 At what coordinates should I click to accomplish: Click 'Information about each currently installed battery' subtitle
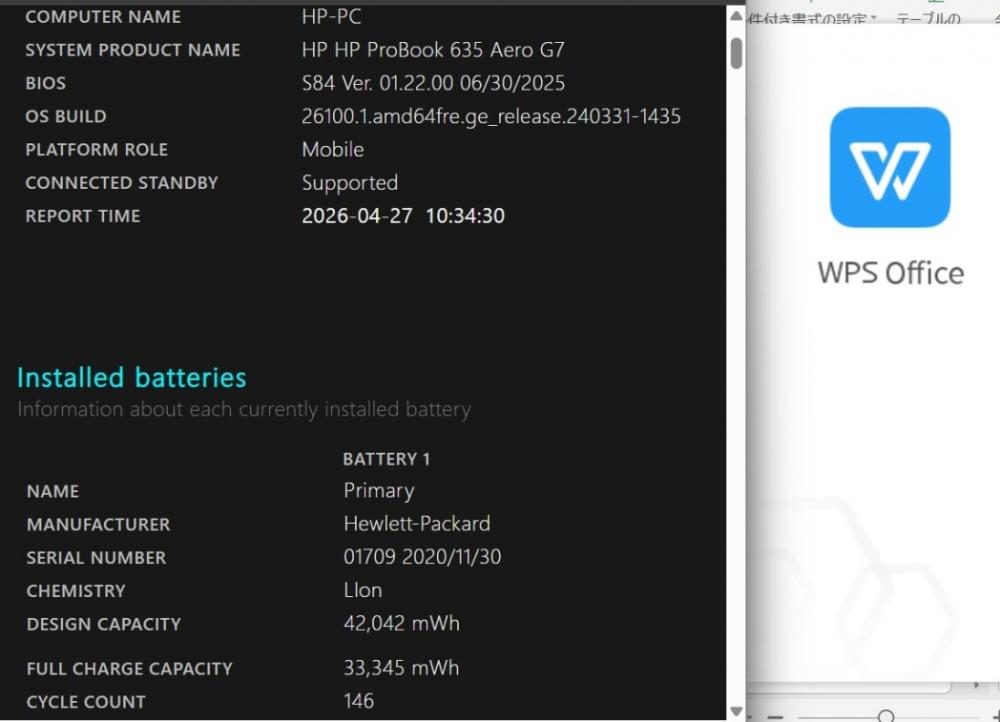[244, 409]
